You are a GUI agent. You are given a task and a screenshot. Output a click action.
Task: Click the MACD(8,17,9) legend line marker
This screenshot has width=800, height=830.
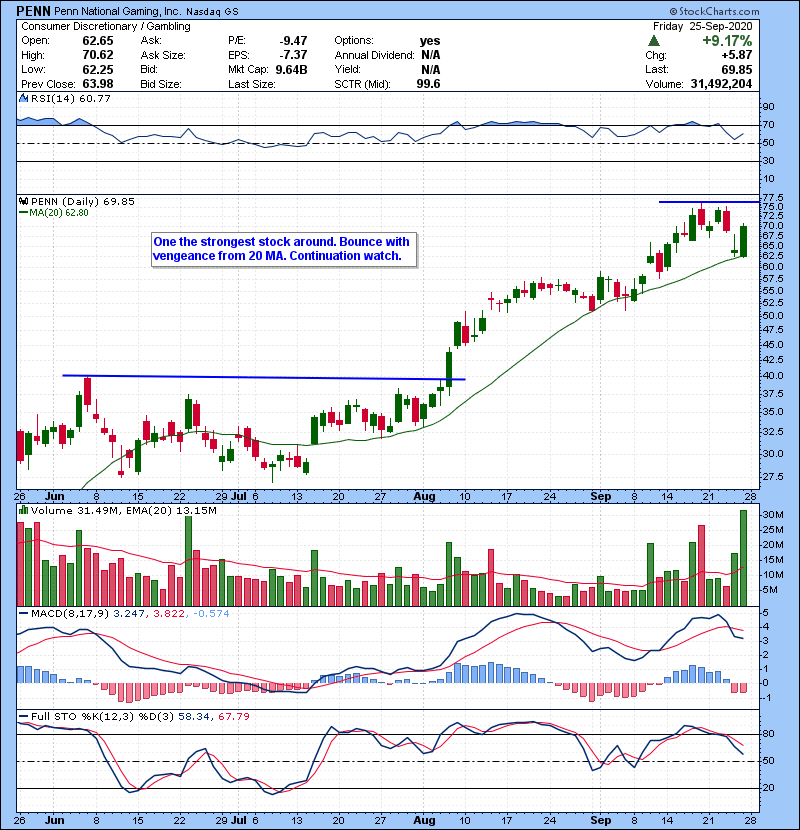click(x=23, y=614)
